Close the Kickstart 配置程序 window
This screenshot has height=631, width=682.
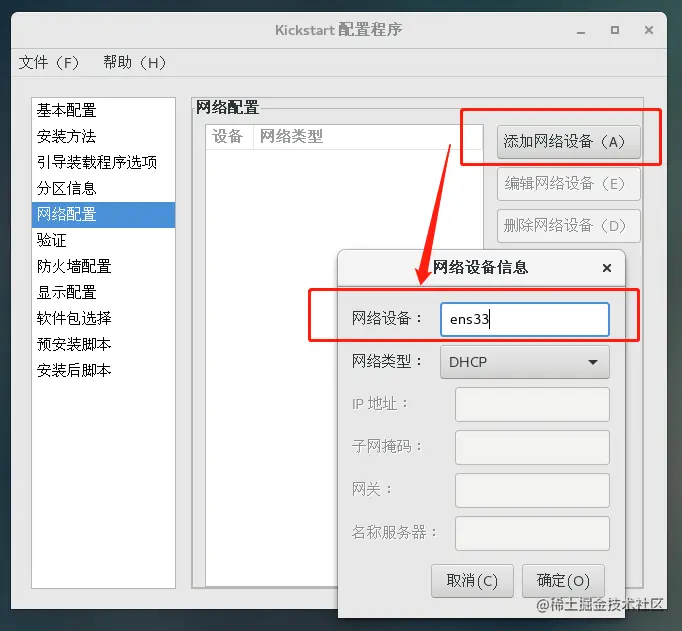[x=649, y=30]
